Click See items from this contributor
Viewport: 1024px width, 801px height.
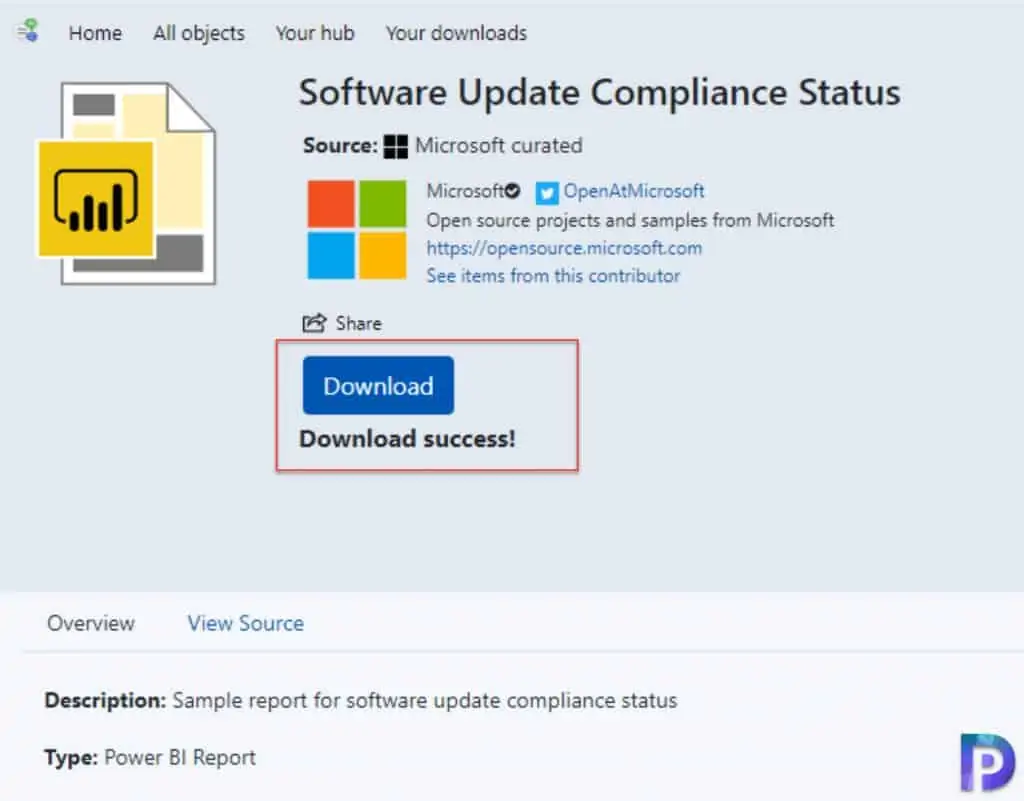553,276
